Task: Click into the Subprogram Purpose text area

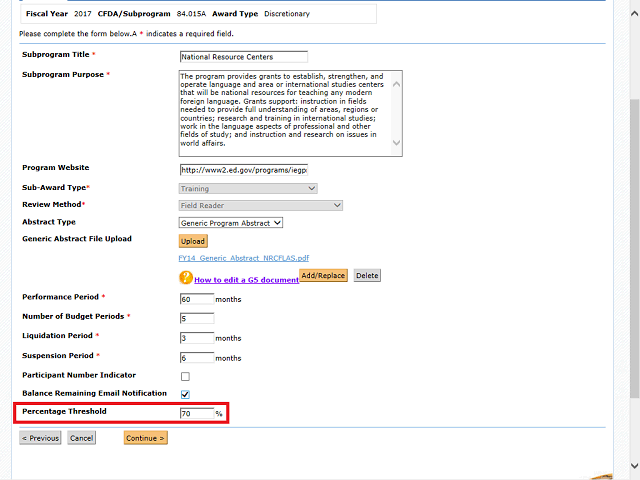Action: (284, 112)
